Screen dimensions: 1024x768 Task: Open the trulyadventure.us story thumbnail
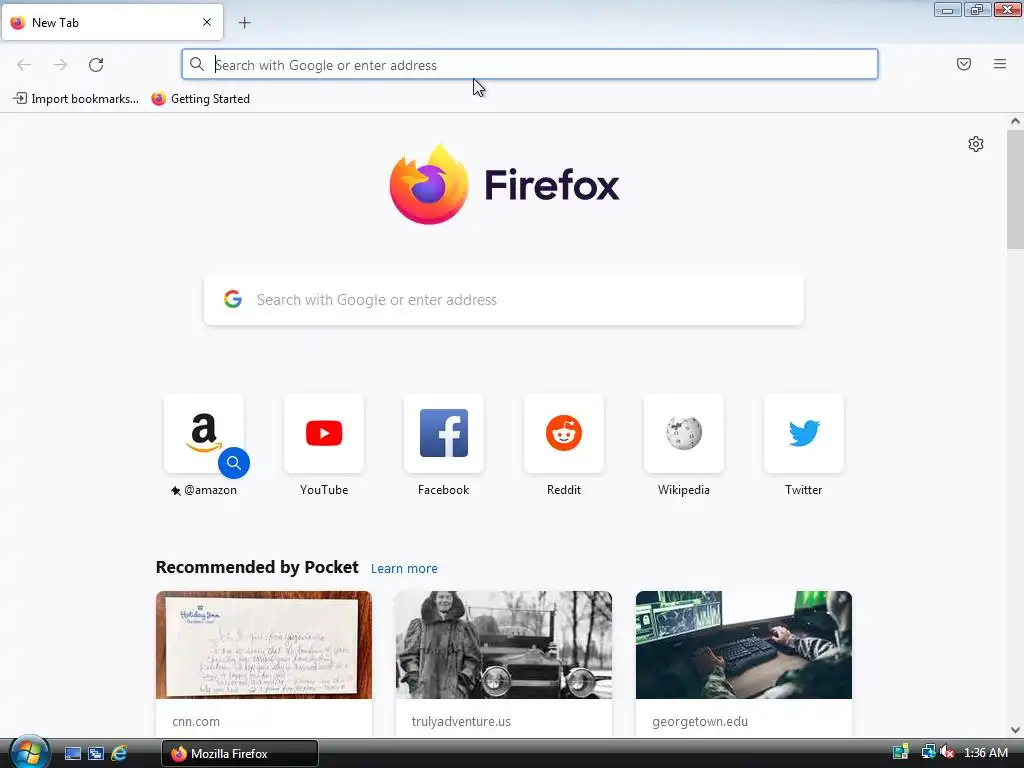(504, 645)
